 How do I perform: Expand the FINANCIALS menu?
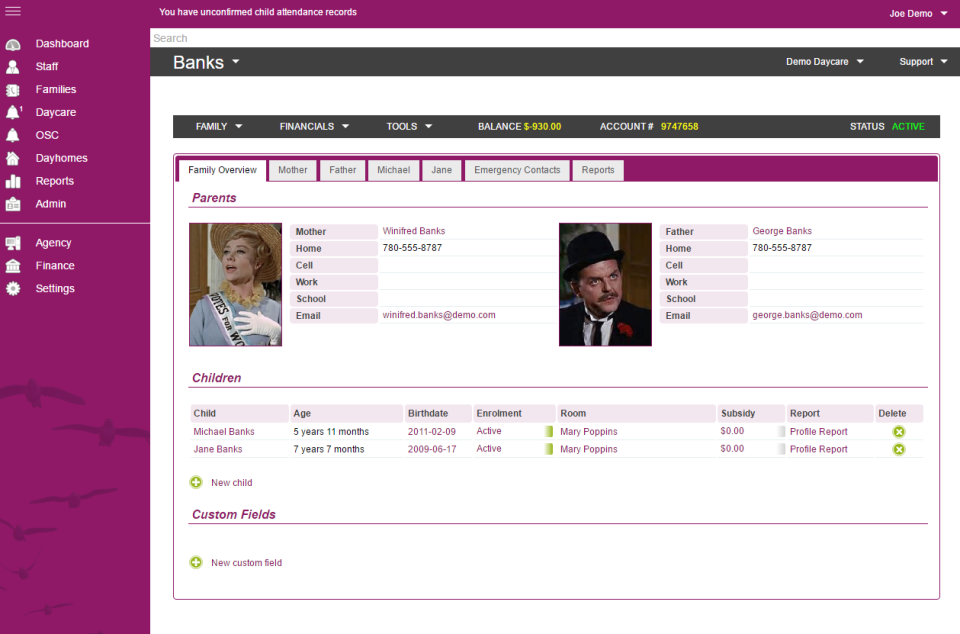tap(314, 127)
